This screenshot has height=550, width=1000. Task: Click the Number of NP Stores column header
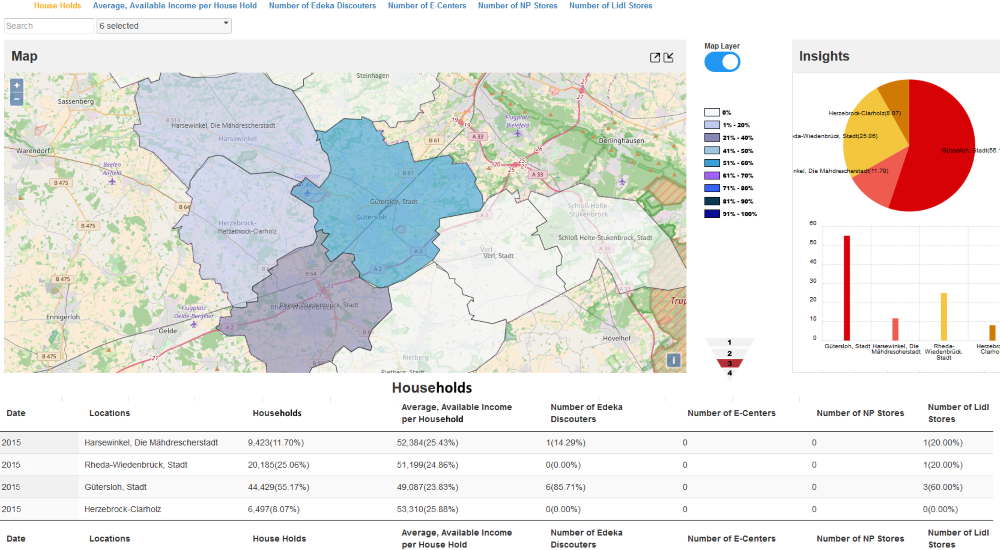(860, 413)
